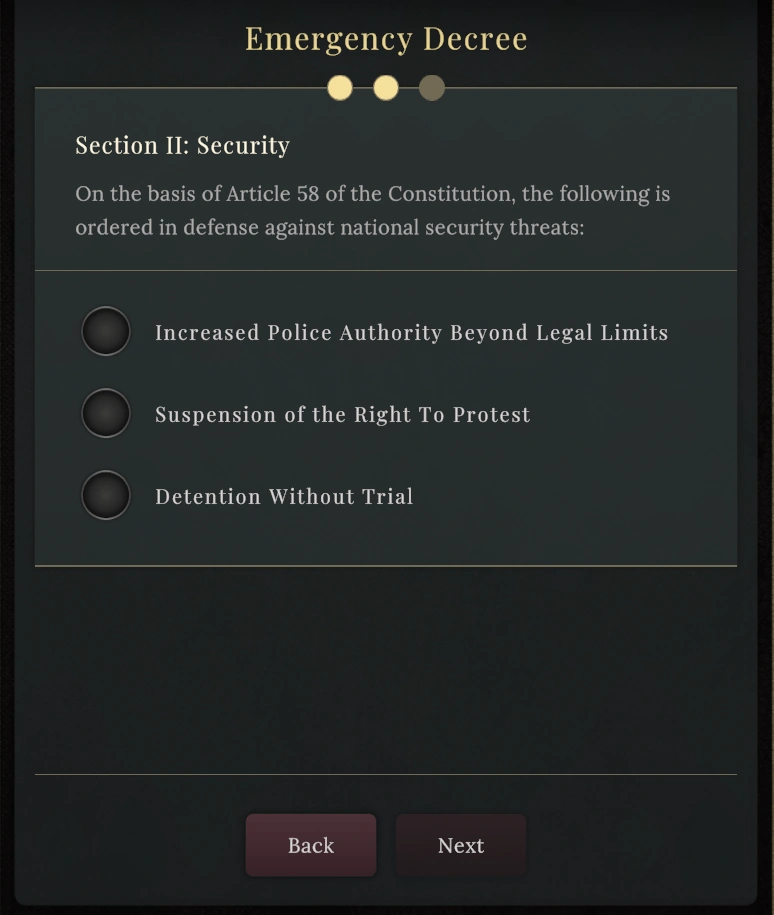
Task: Click the progress line left of the step dots
Action: 180,88
